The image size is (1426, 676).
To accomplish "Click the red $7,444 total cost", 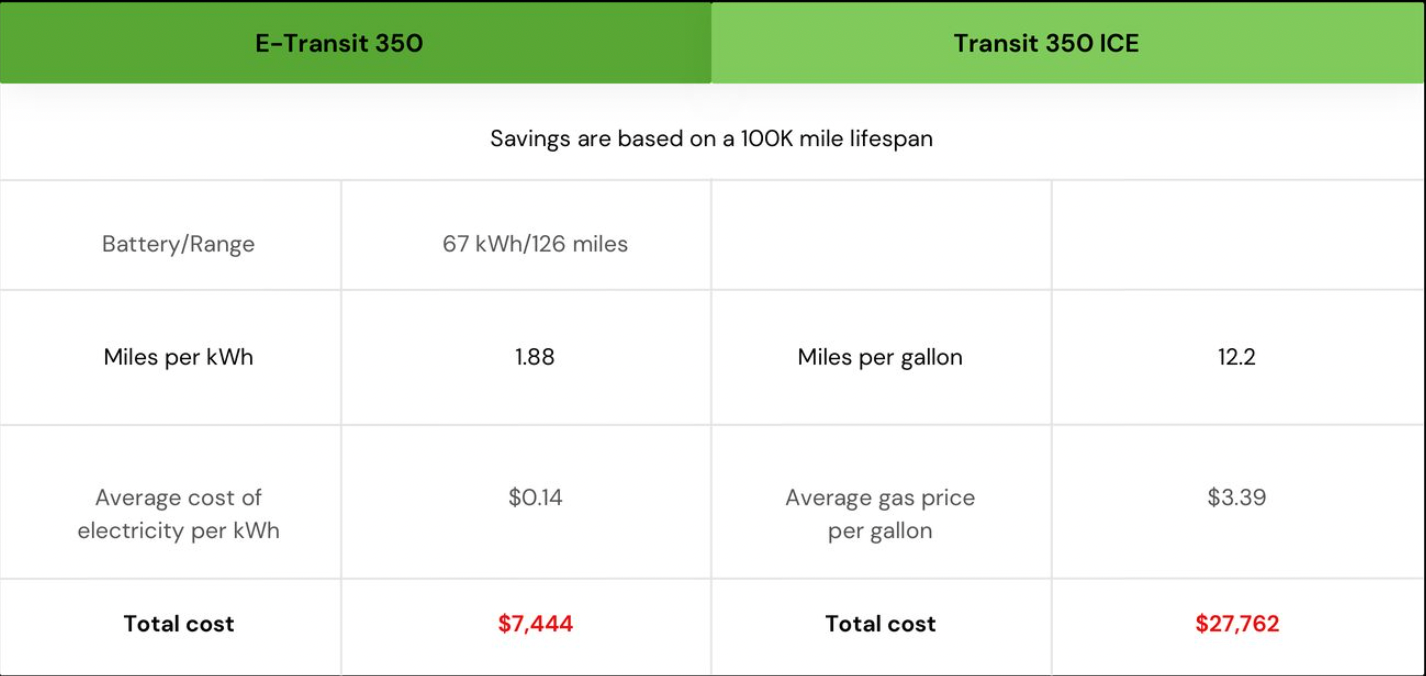I will click(x=535, y=624).
